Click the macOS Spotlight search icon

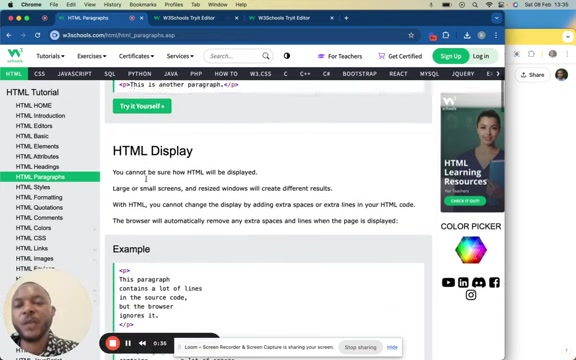(475, 5)
